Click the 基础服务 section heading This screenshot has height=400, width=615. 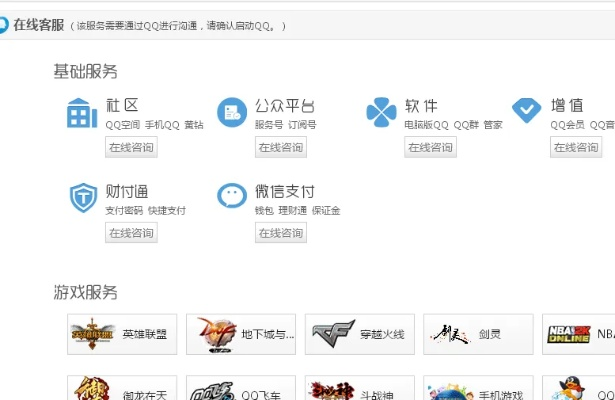tap(86, 71)
